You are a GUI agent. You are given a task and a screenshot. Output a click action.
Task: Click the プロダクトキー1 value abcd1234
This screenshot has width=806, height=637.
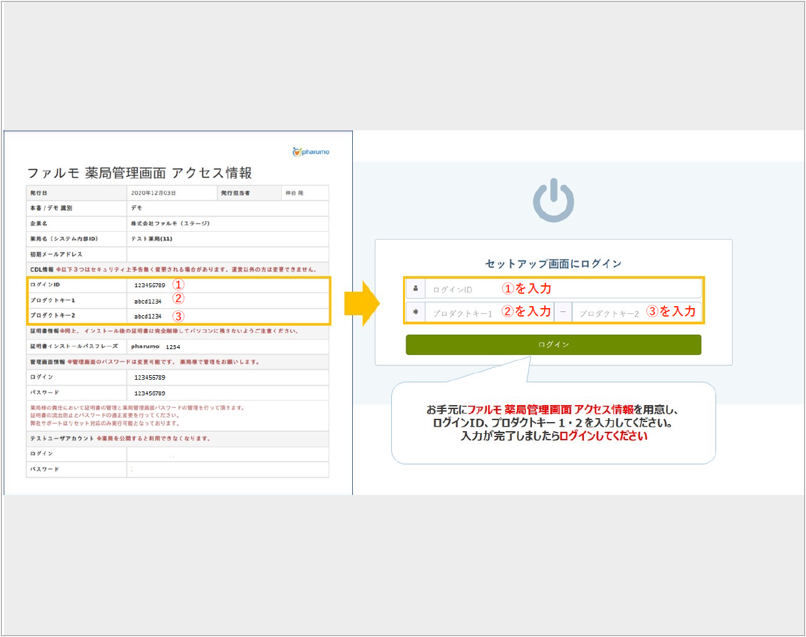[x=148, y=300]
